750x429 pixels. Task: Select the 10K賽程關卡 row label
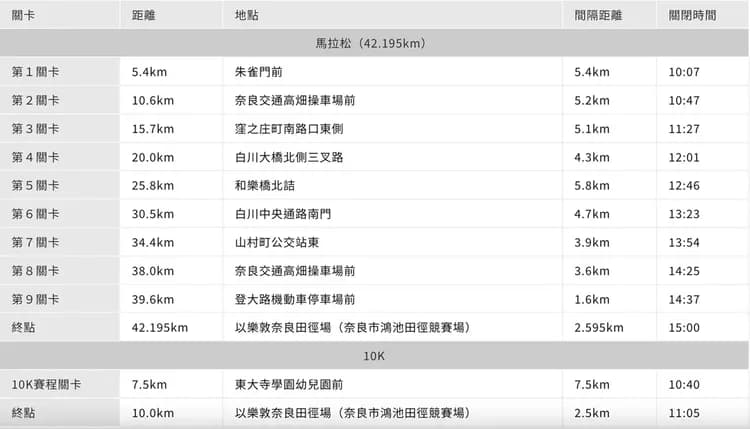click(x=46, y=385)
